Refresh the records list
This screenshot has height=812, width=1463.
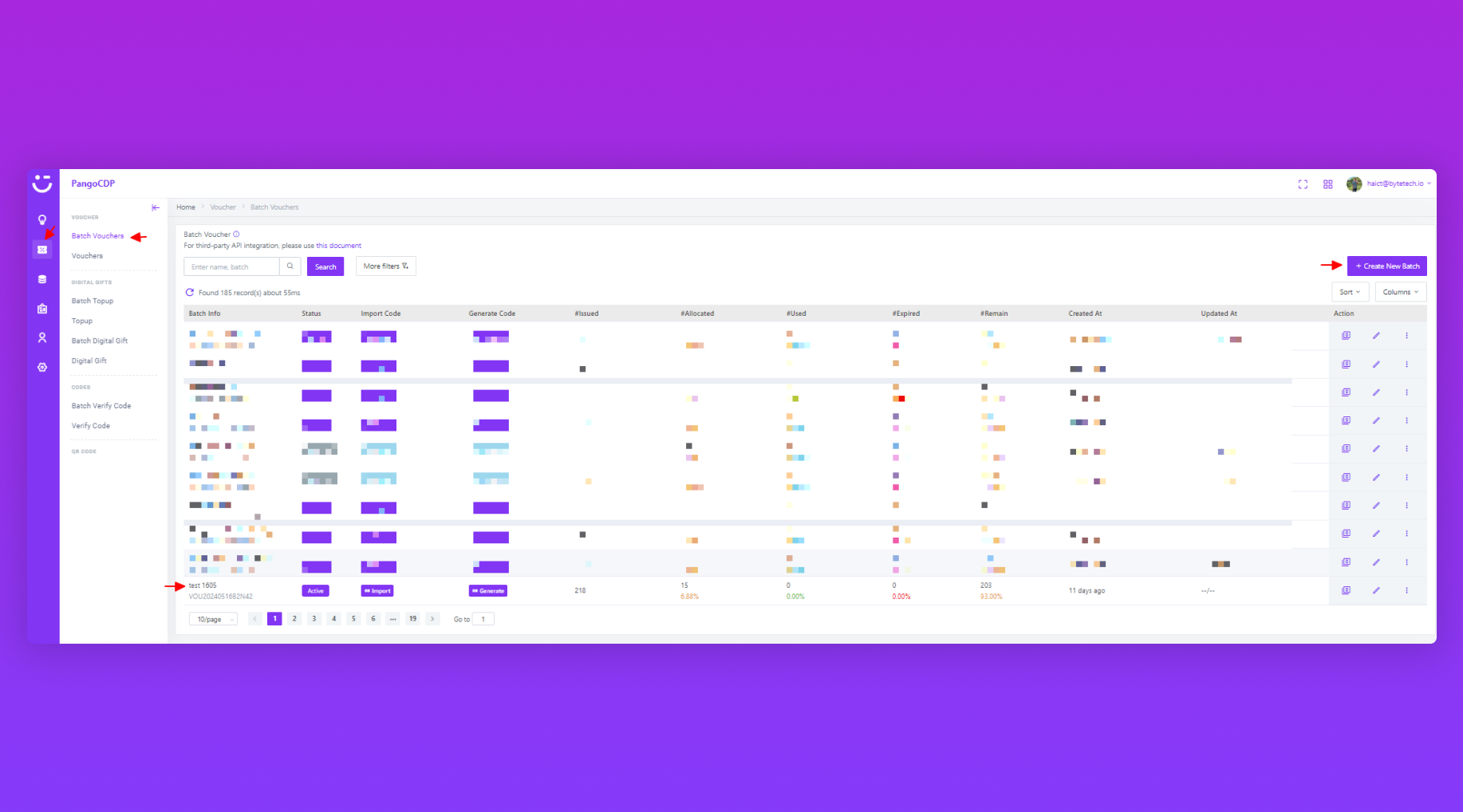[x=190, y=293]
